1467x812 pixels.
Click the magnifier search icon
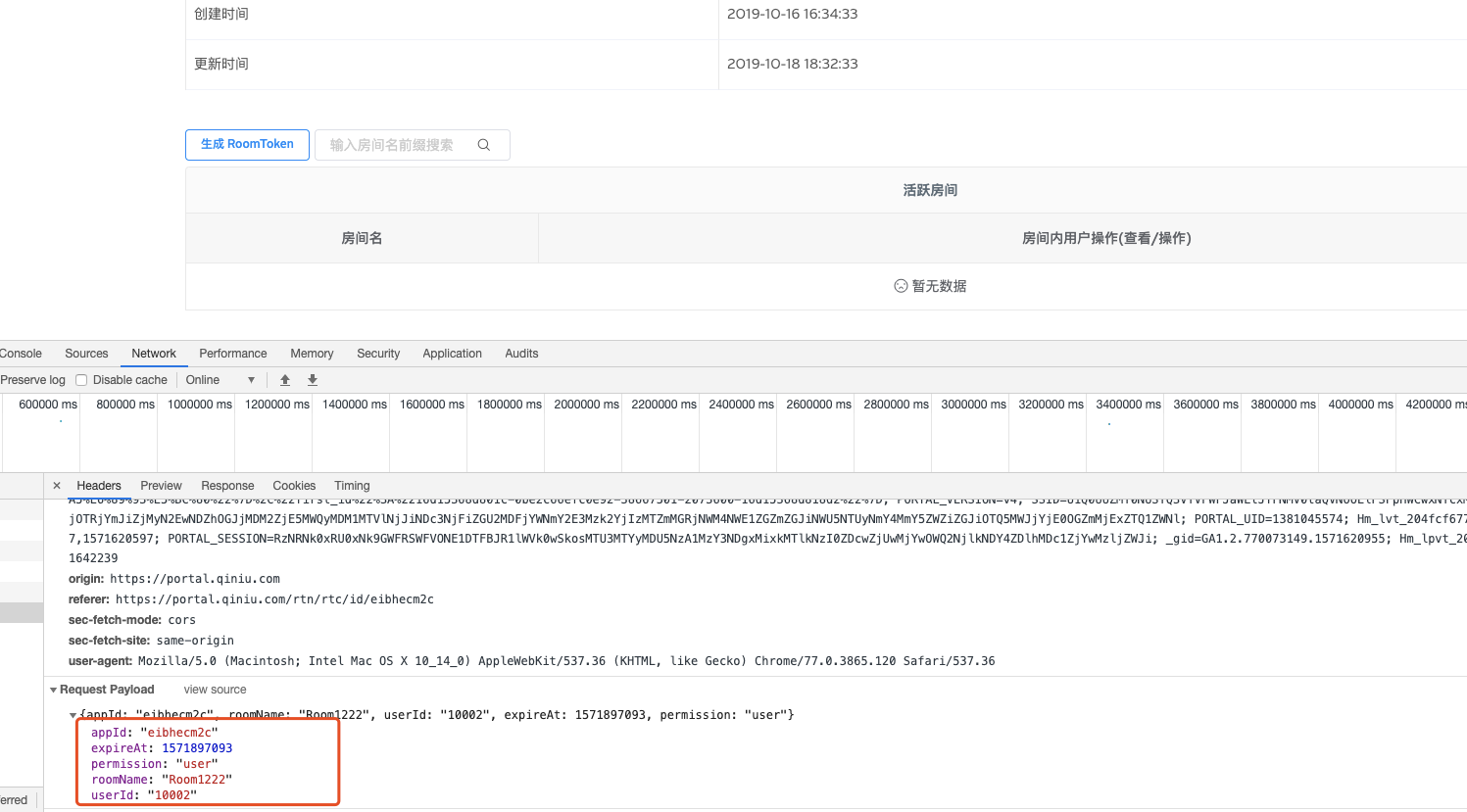(x=484, y=145)
